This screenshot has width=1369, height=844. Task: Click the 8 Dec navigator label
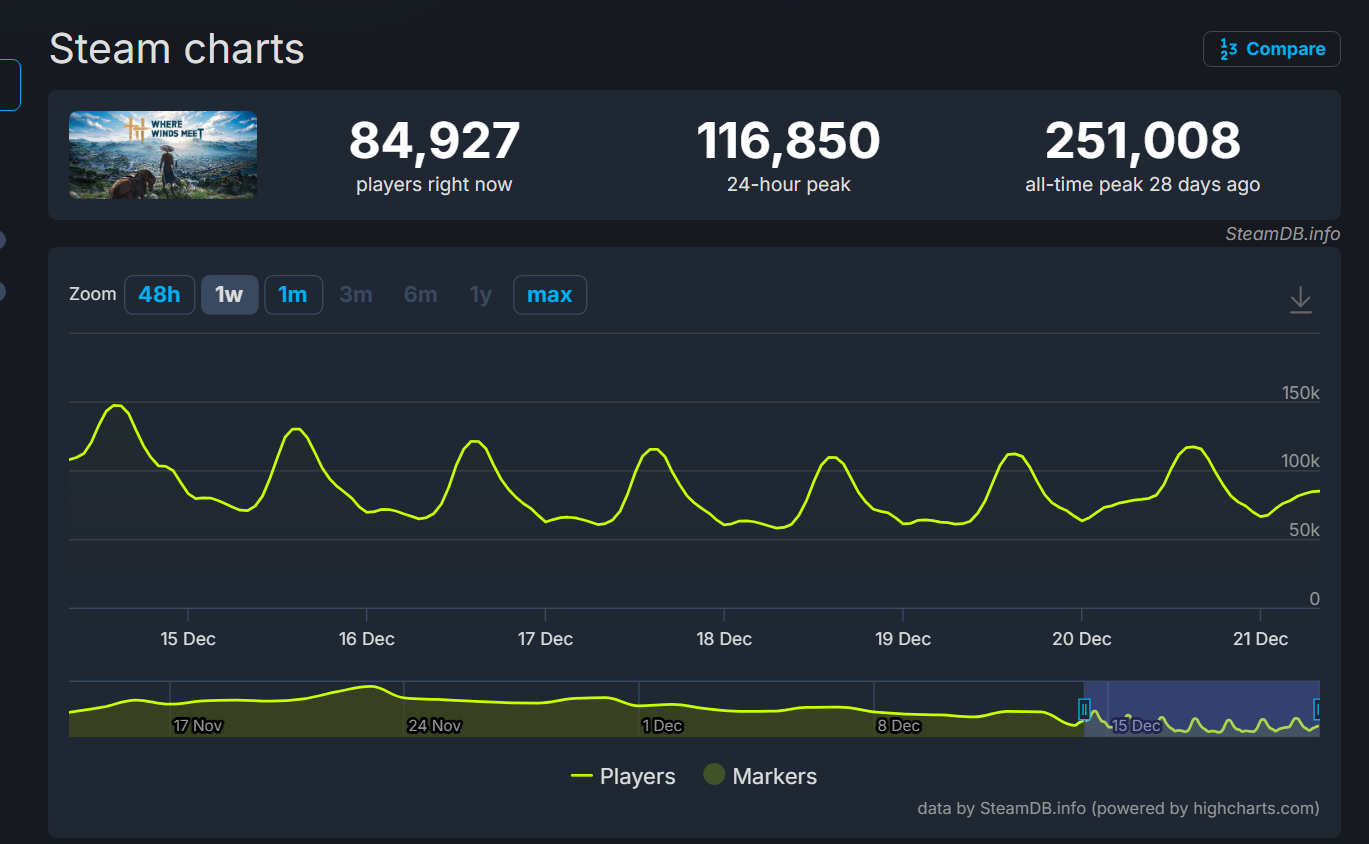click(898, 726)
